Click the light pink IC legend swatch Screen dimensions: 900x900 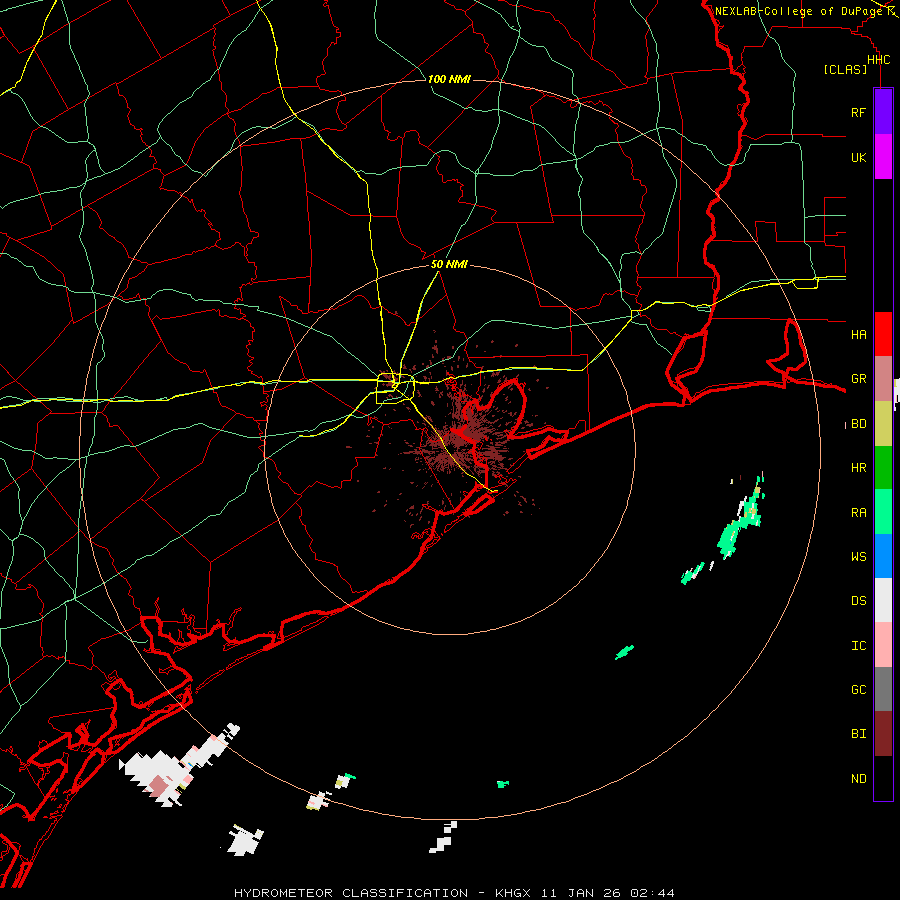coord(883,645)
